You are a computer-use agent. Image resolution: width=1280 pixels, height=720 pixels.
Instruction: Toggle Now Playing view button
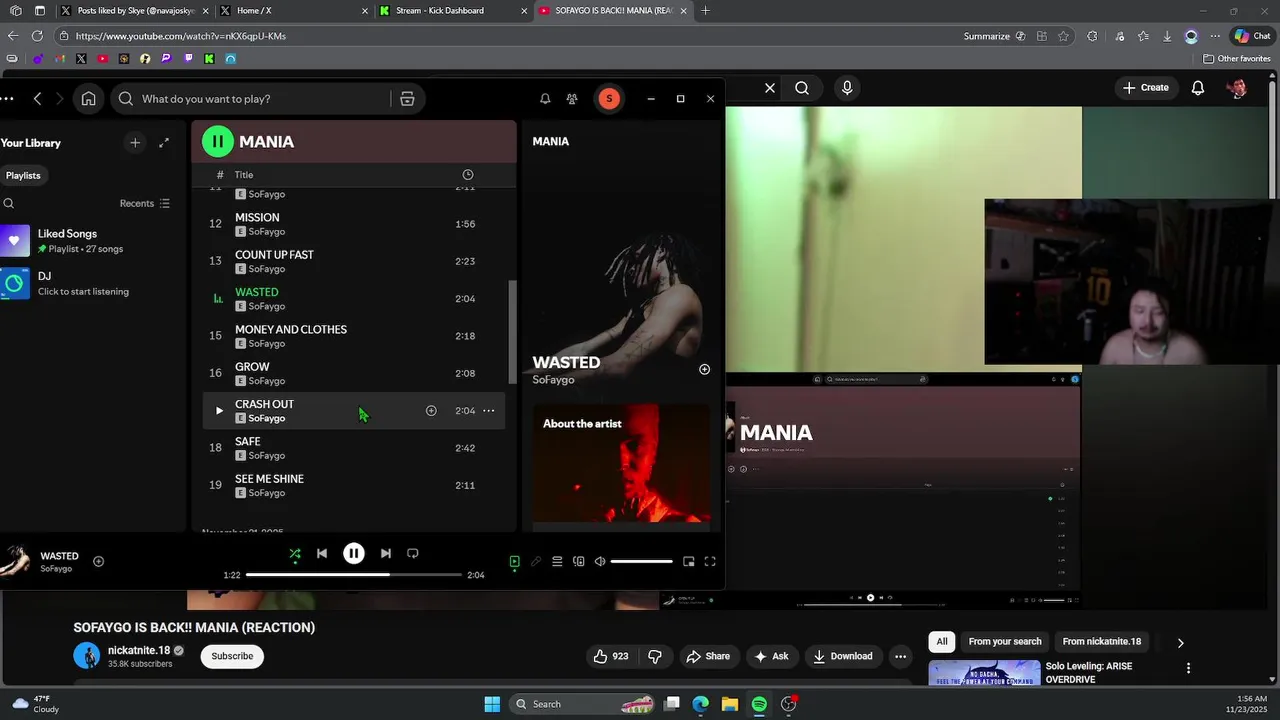click(x=514, y=562)
